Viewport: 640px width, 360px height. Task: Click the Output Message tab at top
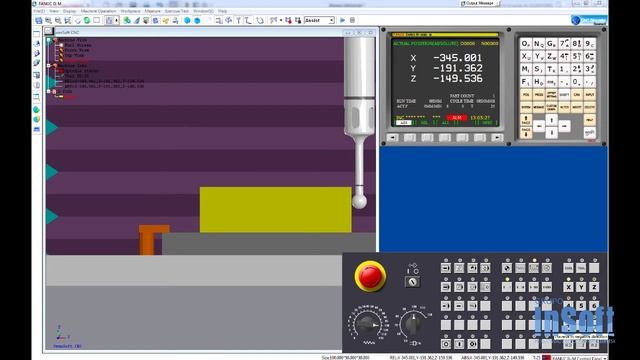coord(480,3)
